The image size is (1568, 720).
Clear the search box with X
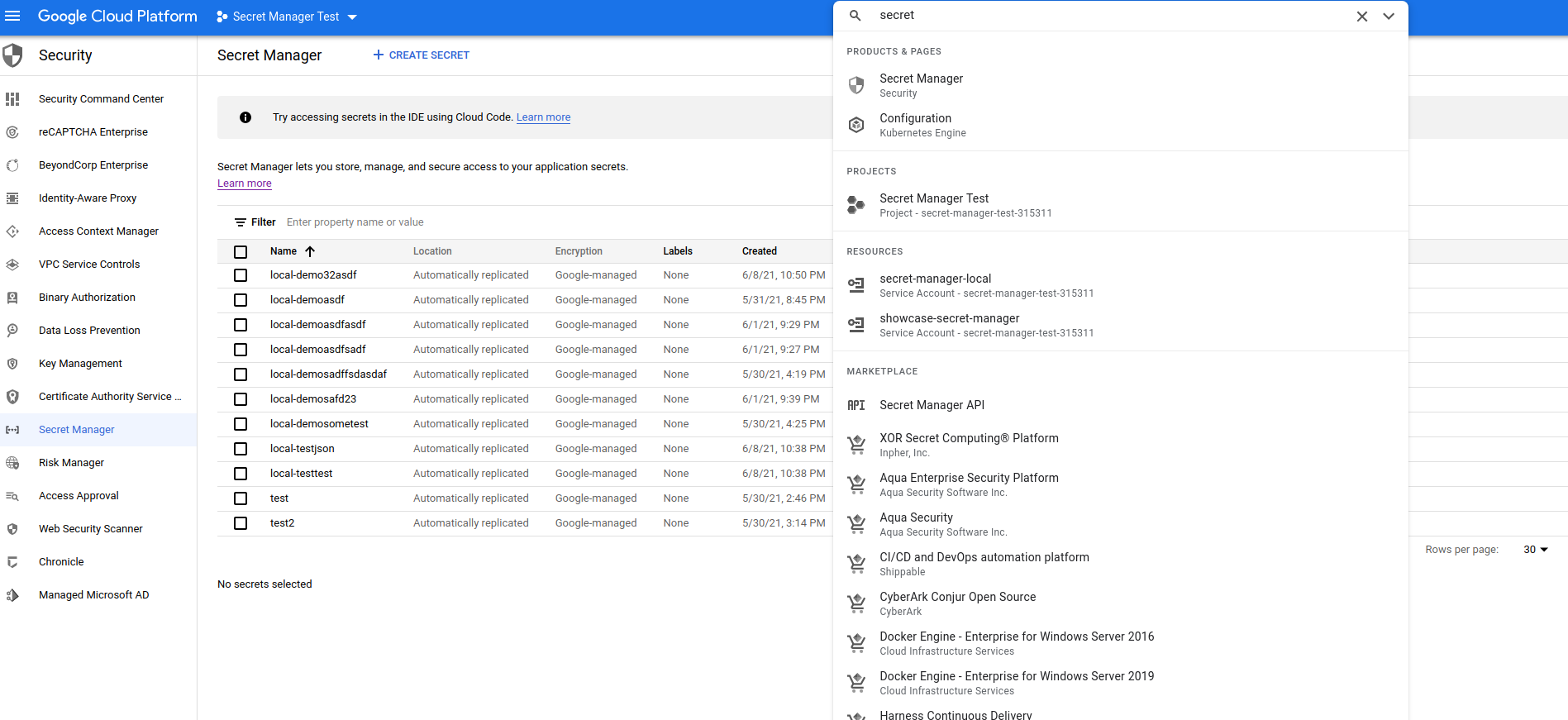(x=1362, y=17)
